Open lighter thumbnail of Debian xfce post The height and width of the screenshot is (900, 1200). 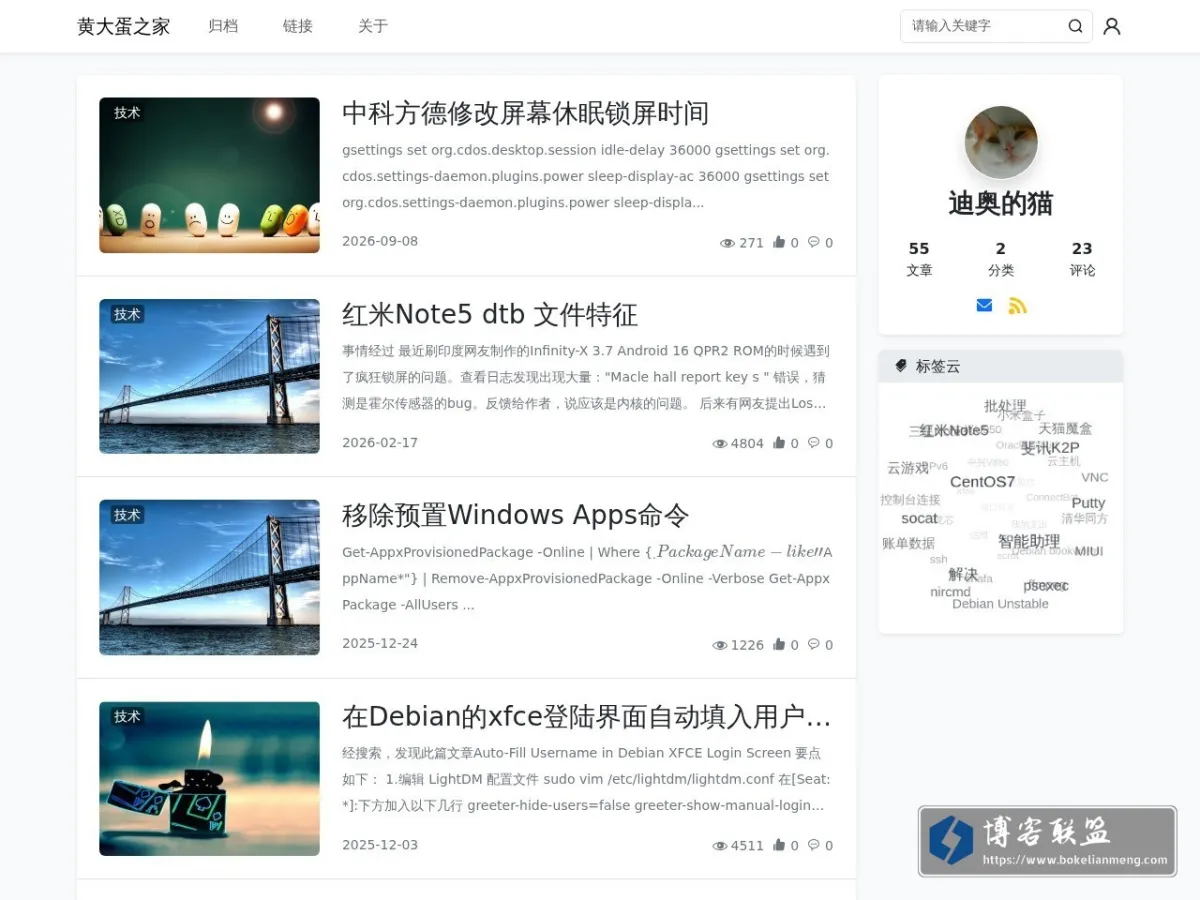(209, 778)
